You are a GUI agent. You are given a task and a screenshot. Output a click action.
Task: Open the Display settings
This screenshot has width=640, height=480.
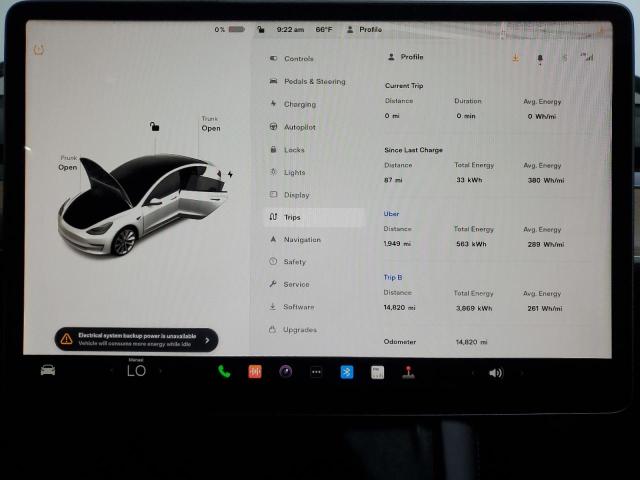(x=289, y=195)
